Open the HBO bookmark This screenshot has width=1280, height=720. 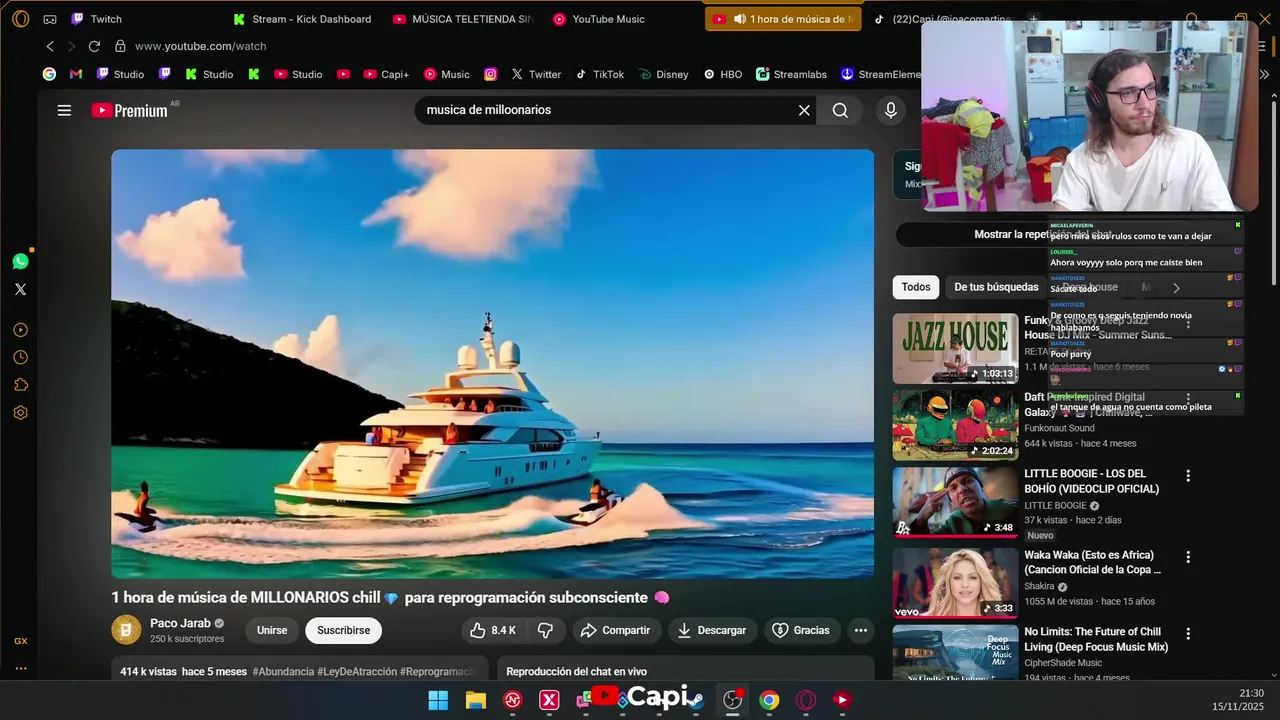click(723, 74)
